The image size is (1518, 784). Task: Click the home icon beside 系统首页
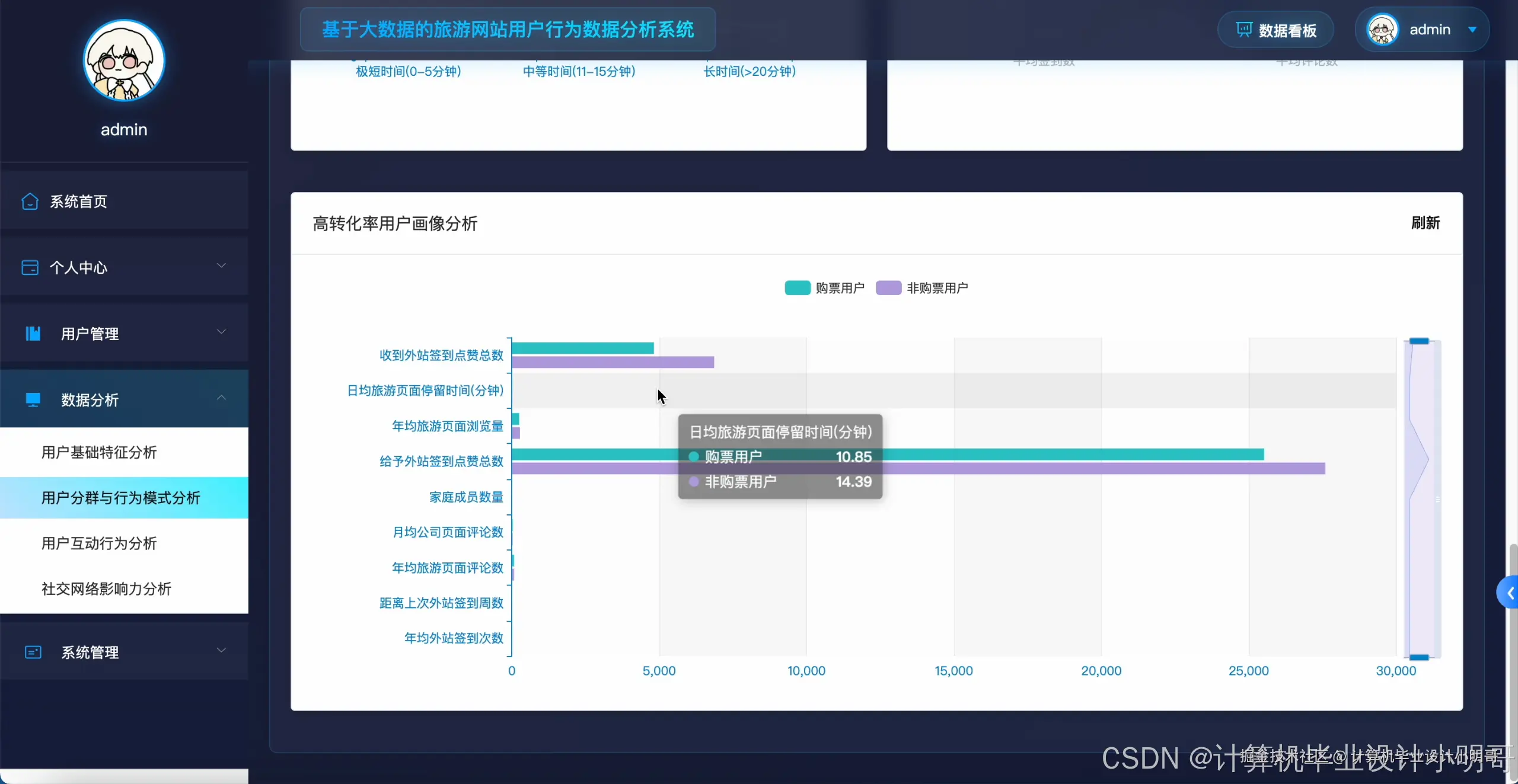pyautogui.click(x=30, y=201)
